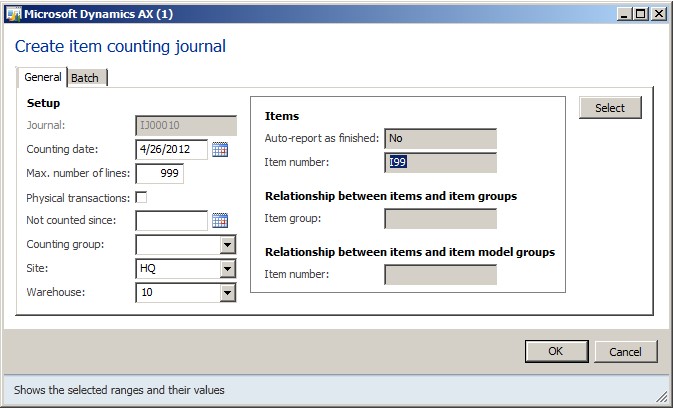Minimize the Dynamics AX window
The height and width of the screenshot is (408, 673).
624,14
